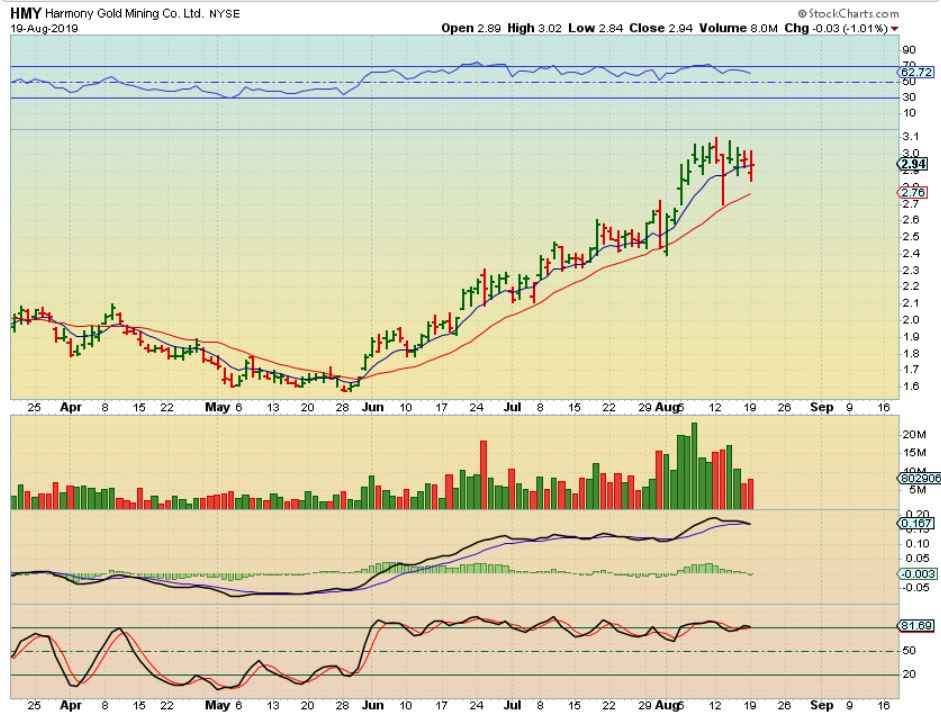Click the stochastic 81.69 value tag
Viewport: 941px width, 719px height.
tap(916, 626)
